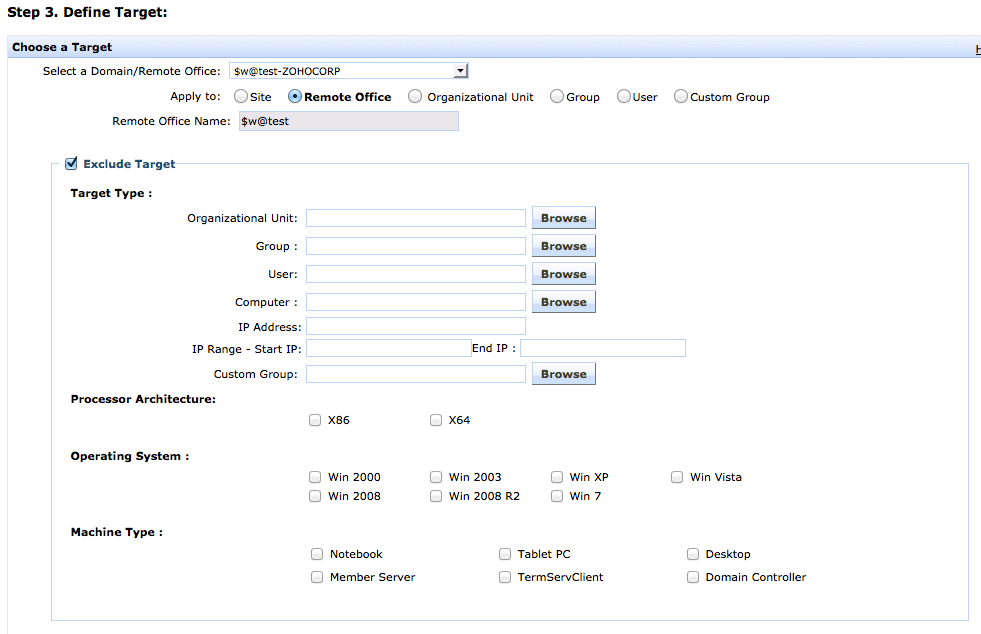This screenshot has height=634, width=981.
Task: Check the Win XP operating system box
Action: pos(557,477)
